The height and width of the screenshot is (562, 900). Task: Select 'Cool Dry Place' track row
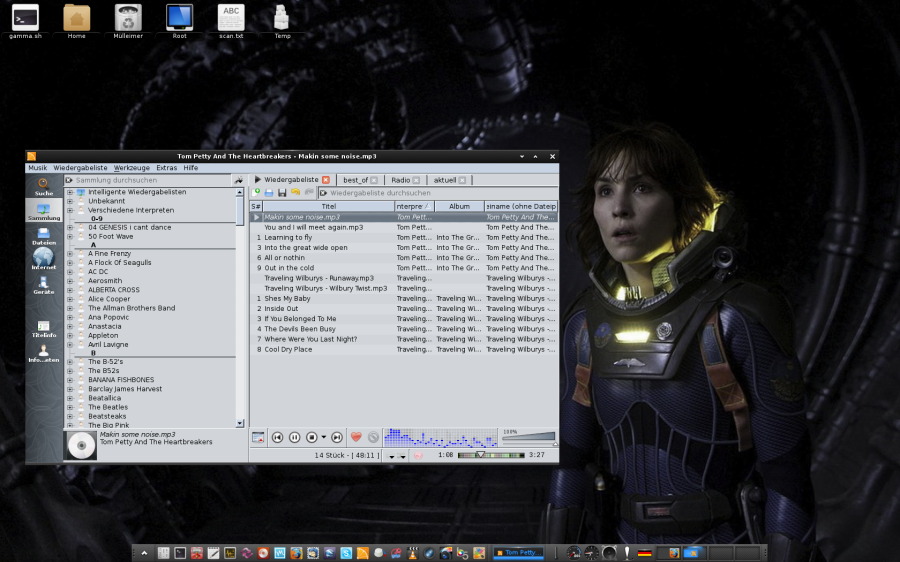point(404,349)
